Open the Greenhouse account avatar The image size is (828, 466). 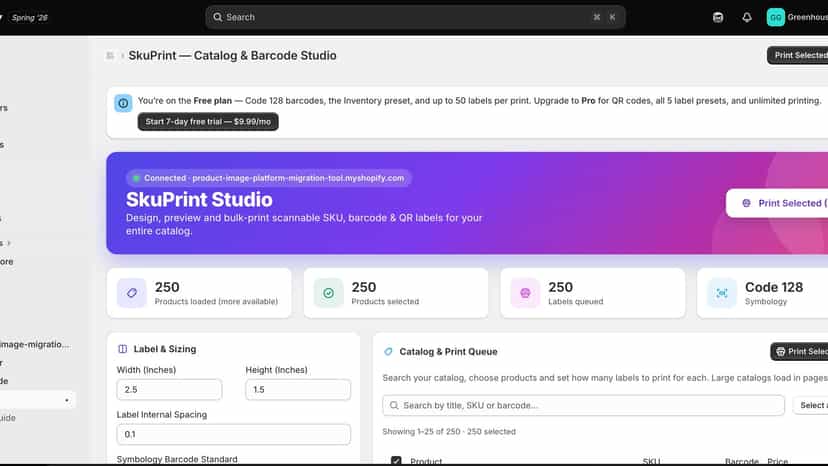point(775,17)
